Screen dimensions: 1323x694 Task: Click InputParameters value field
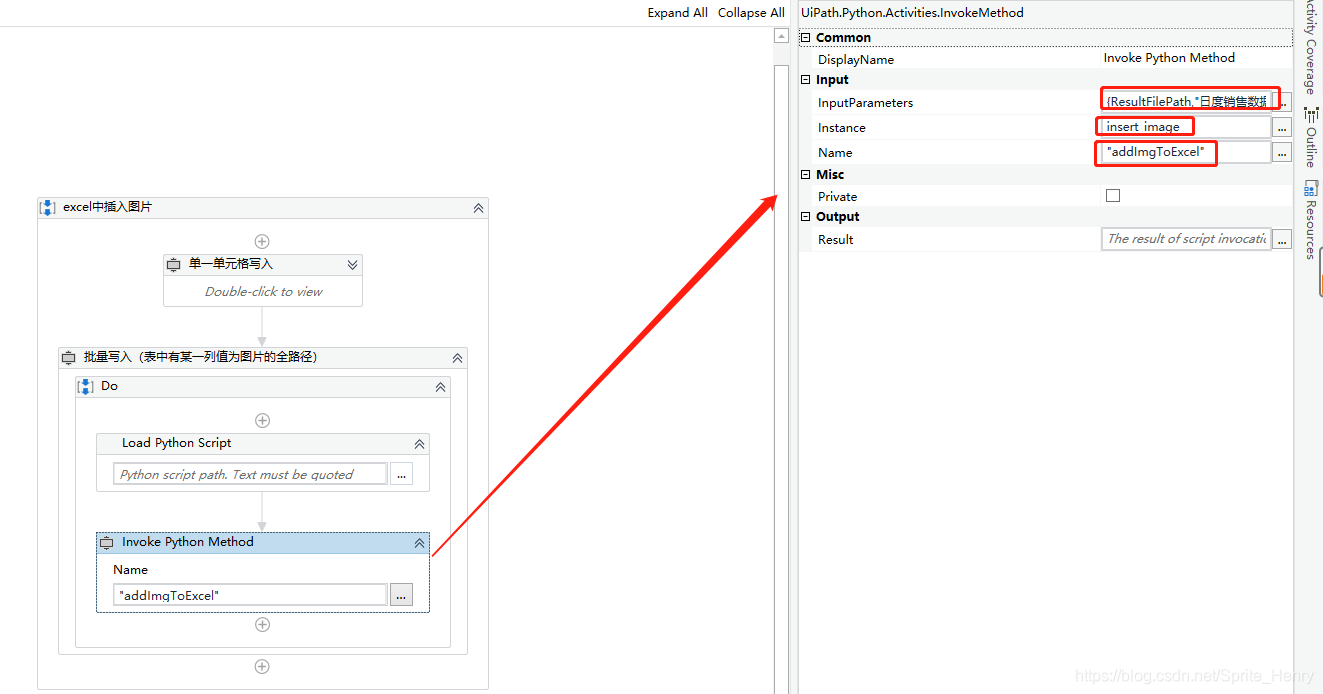click(x=1186, y=102)
